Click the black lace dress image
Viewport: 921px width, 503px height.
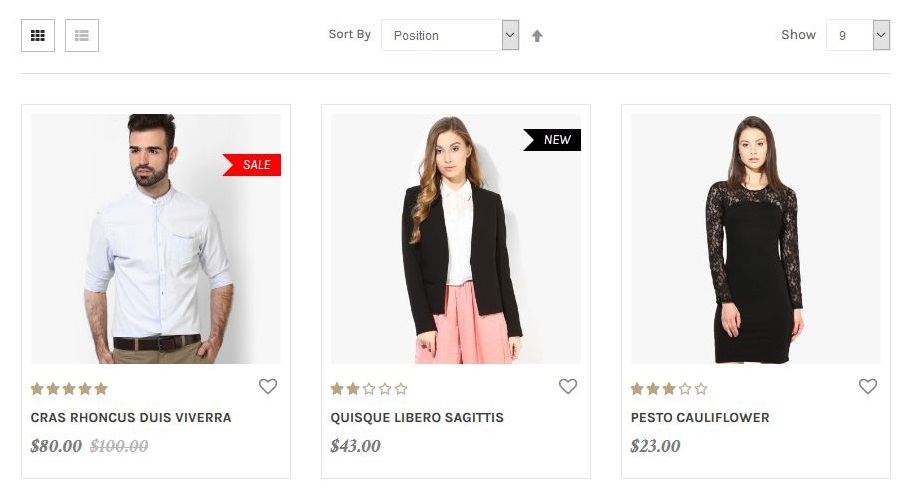pyautogui.click(x=756, y=240)
